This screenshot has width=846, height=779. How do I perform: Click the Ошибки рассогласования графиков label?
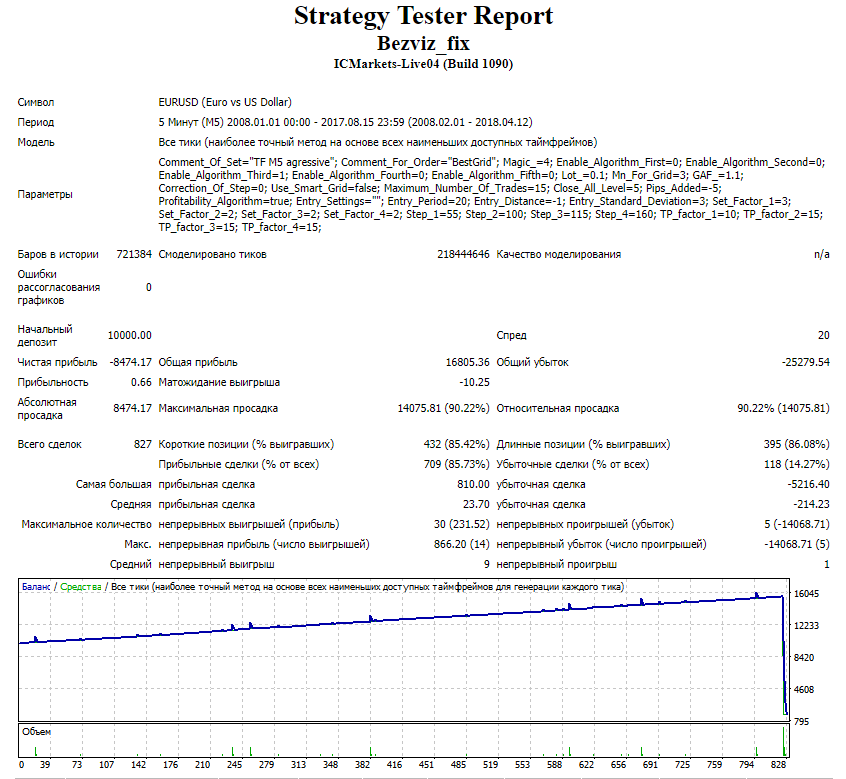click(x=58, y=287)
